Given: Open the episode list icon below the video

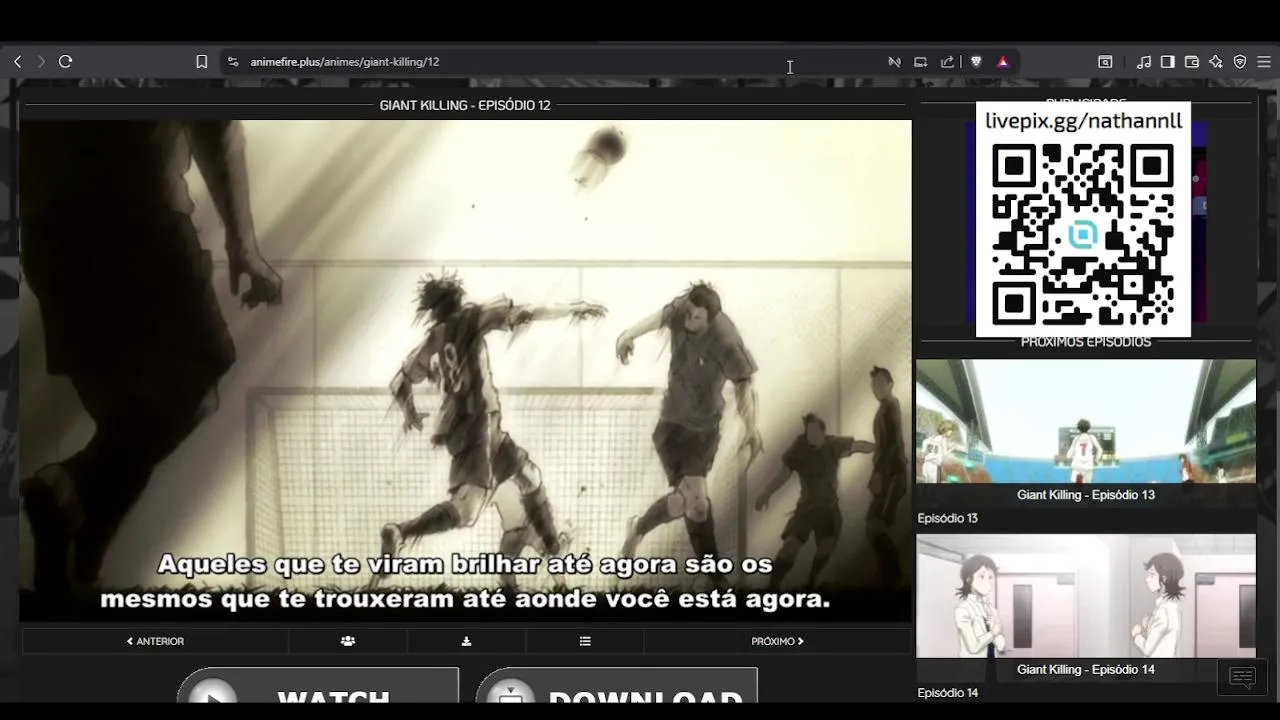Looking at the screenshot, I should click(x=585, y=641).
